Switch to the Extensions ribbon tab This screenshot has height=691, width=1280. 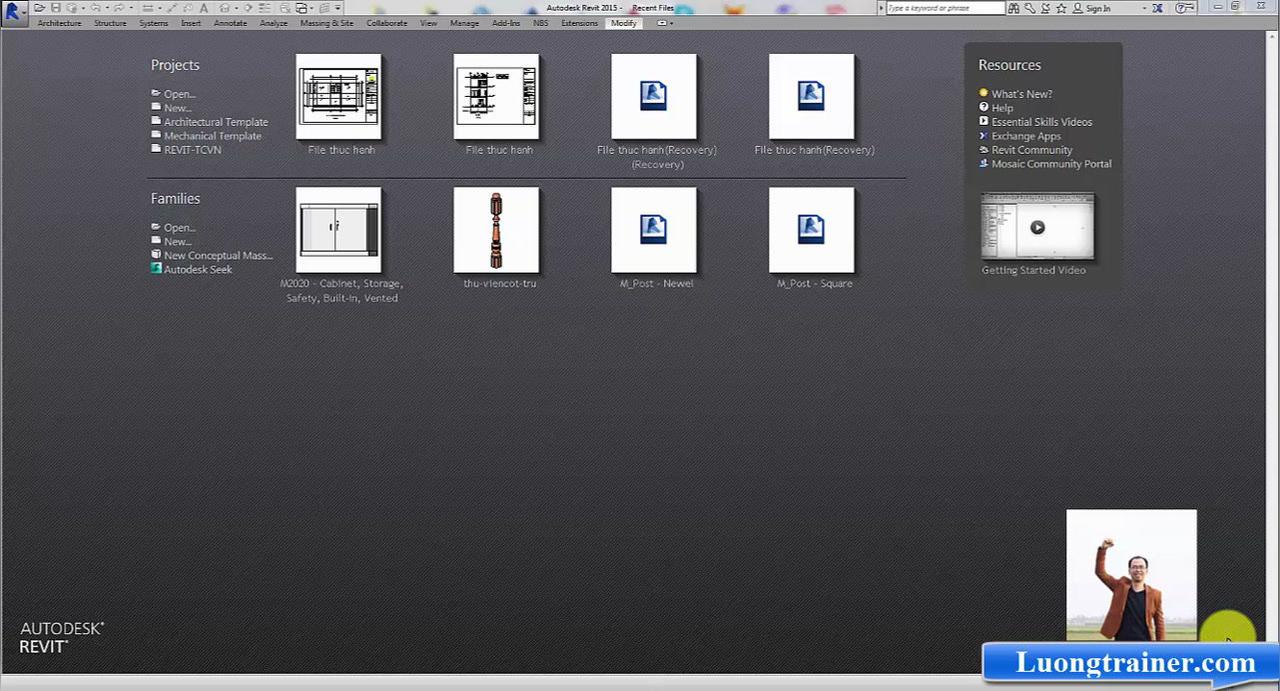click(x=579, y=23)
